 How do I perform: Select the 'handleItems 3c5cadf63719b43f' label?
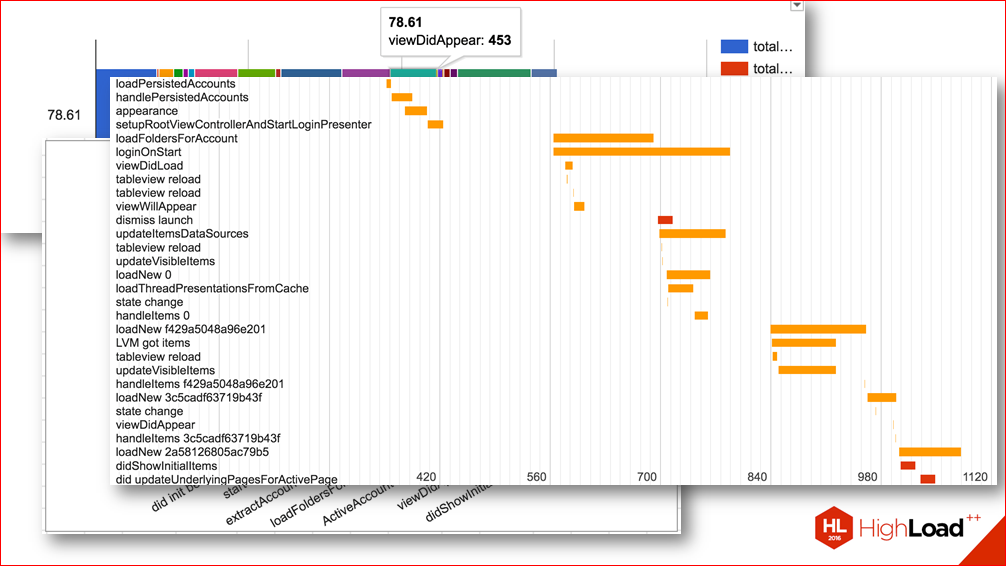[198, 438]
